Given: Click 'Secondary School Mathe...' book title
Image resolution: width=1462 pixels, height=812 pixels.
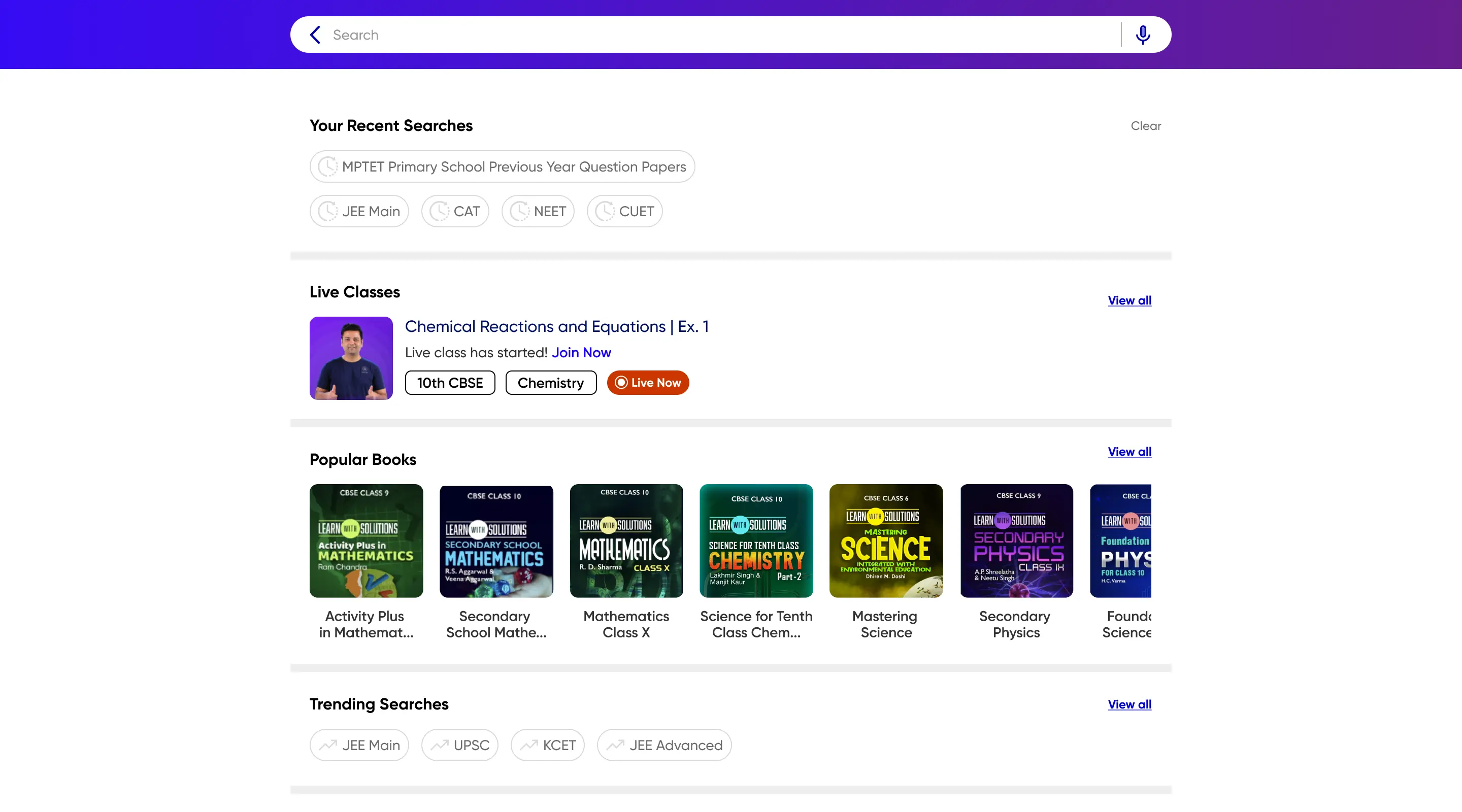Looking at the screenshot, I should [496, 624].
